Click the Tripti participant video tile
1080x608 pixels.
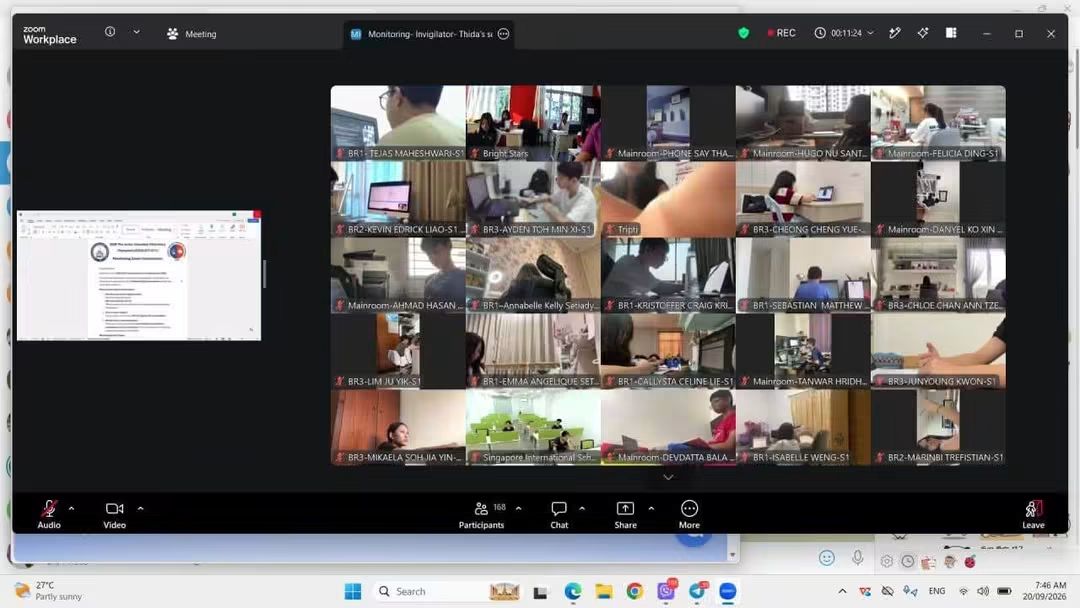click(x=668, y=200)
